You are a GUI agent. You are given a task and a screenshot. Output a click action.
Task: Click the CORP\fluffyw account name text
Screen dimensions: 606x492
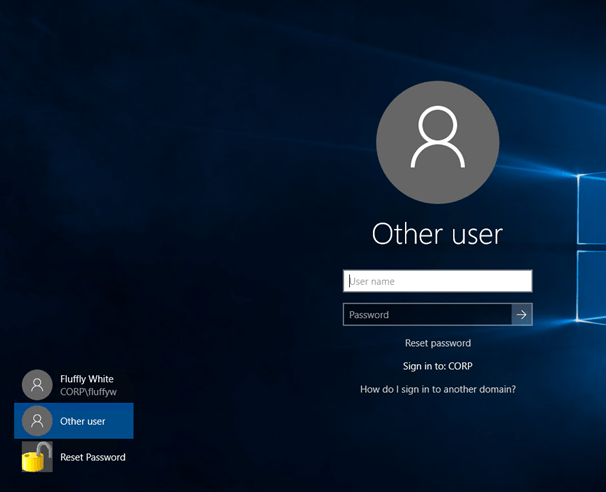[88, 392]
